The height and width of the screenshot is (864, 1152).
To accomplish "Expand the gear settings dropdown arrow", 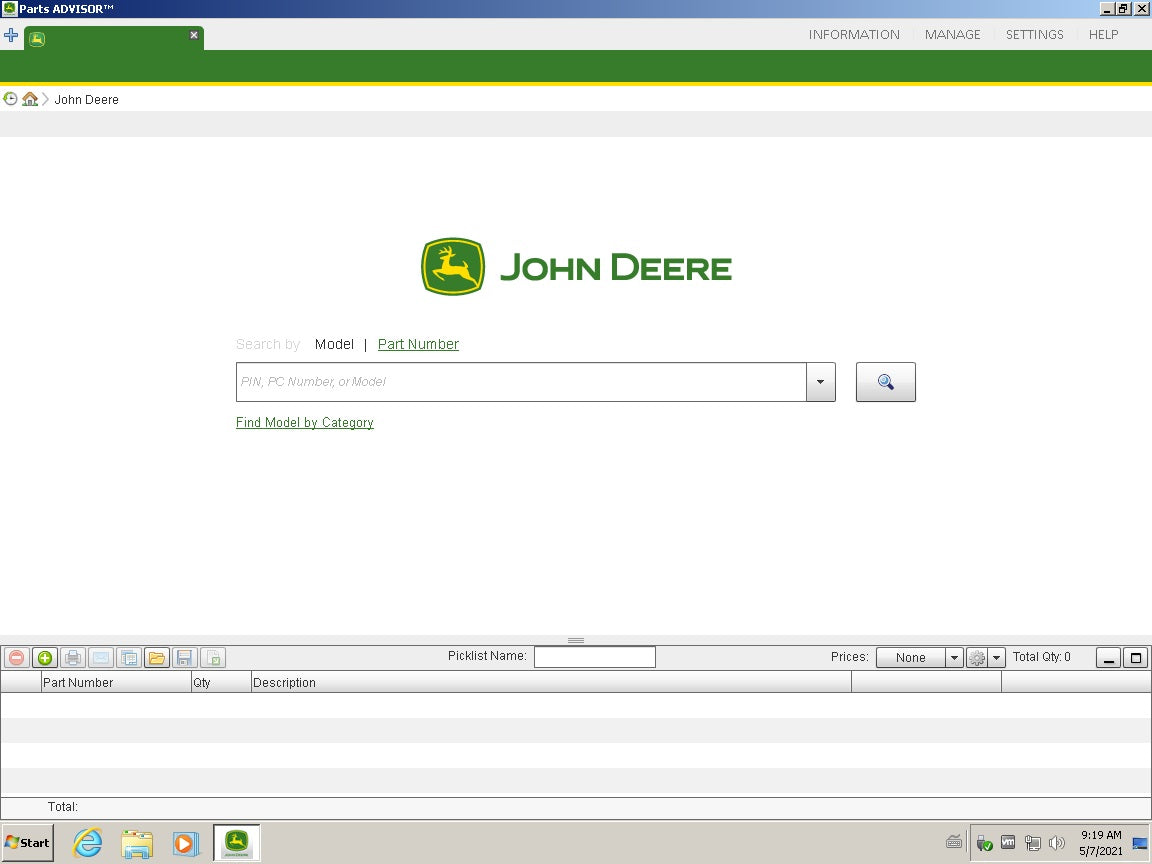I will coord(997,658).
